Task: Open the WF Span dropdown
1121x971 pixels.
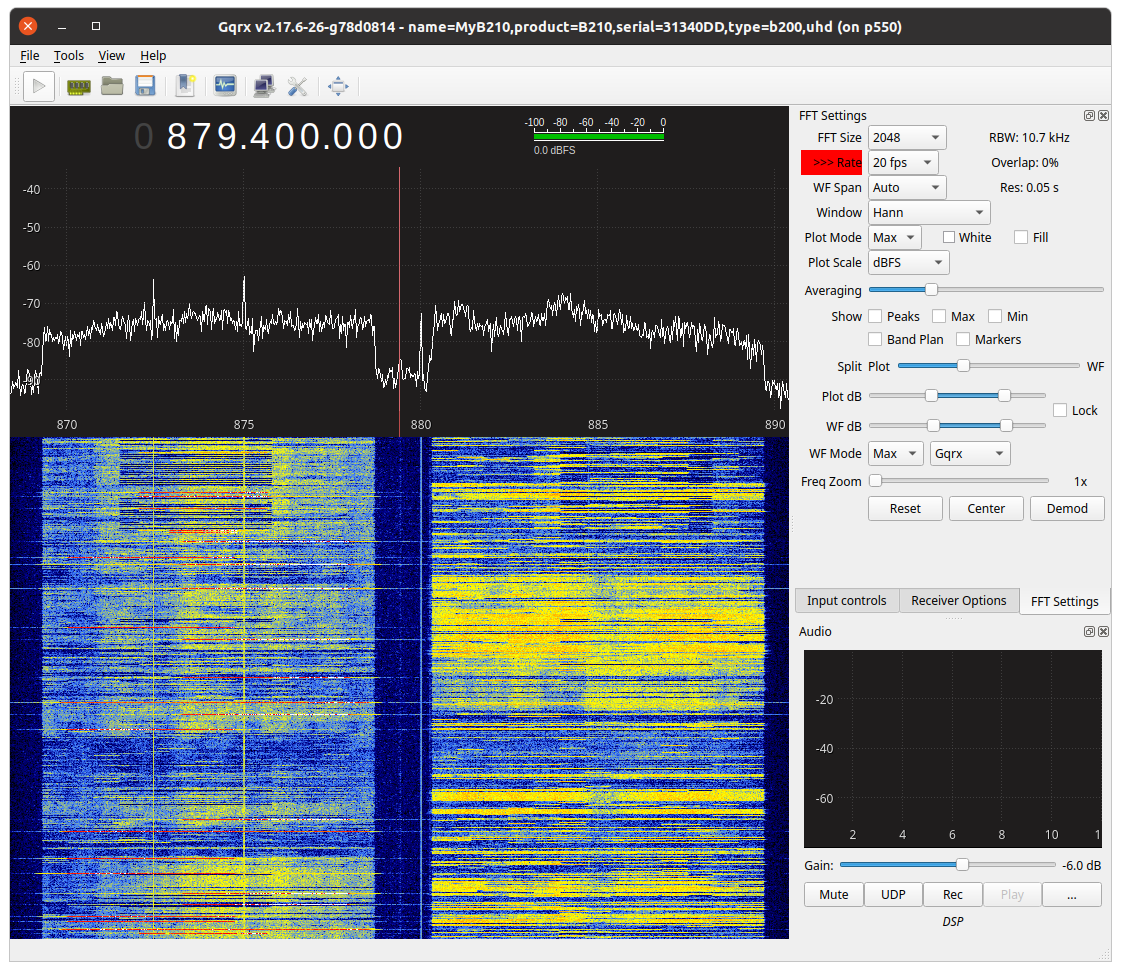Action: (x=907, y=187)
